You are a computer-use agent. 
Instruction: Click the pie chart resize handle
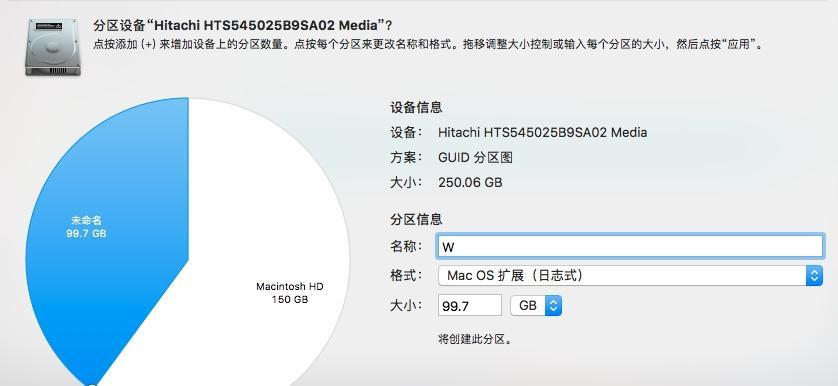(92, 384)
